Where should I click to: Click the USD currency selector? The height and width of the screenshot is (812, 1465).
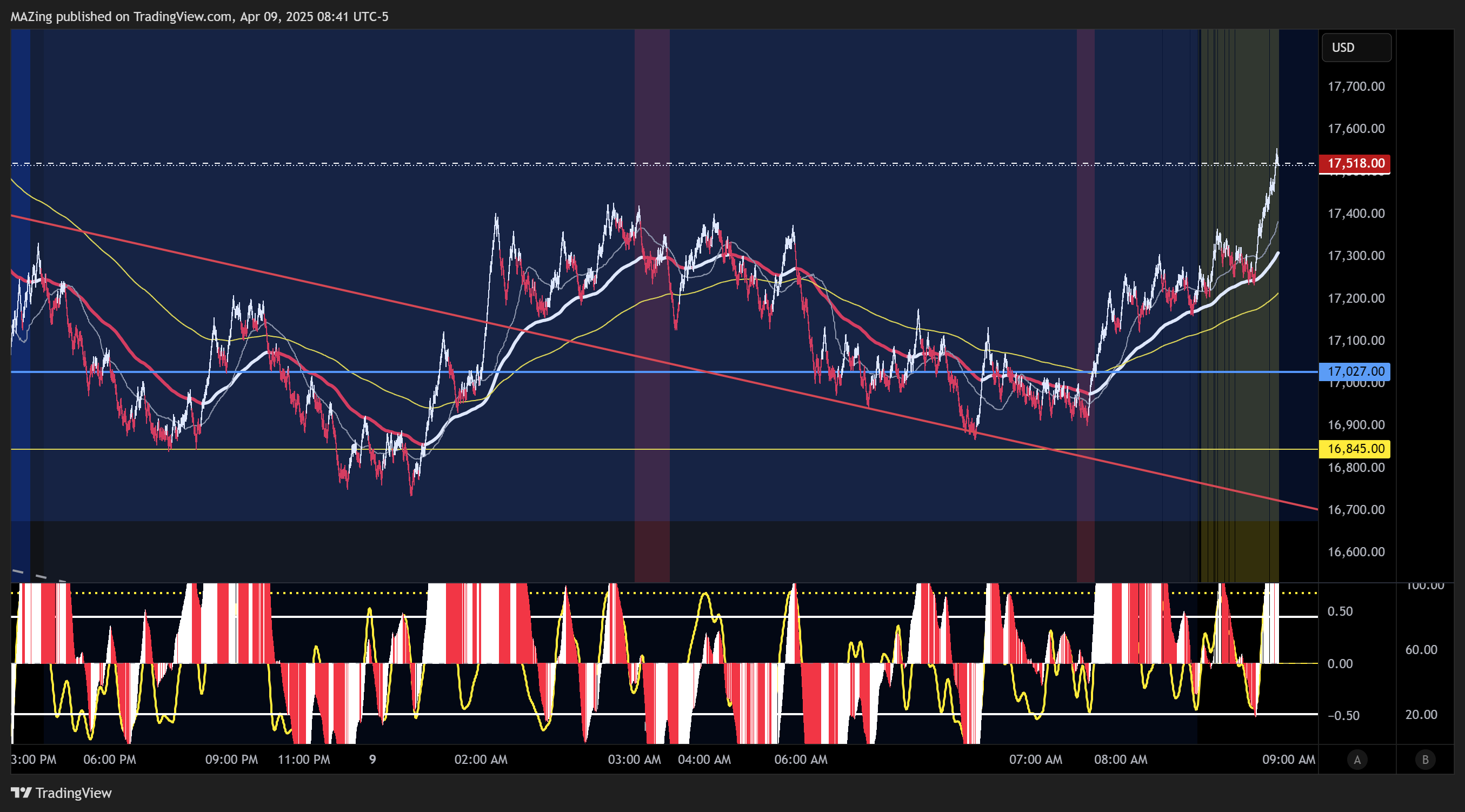click(x=1356, y=47)
